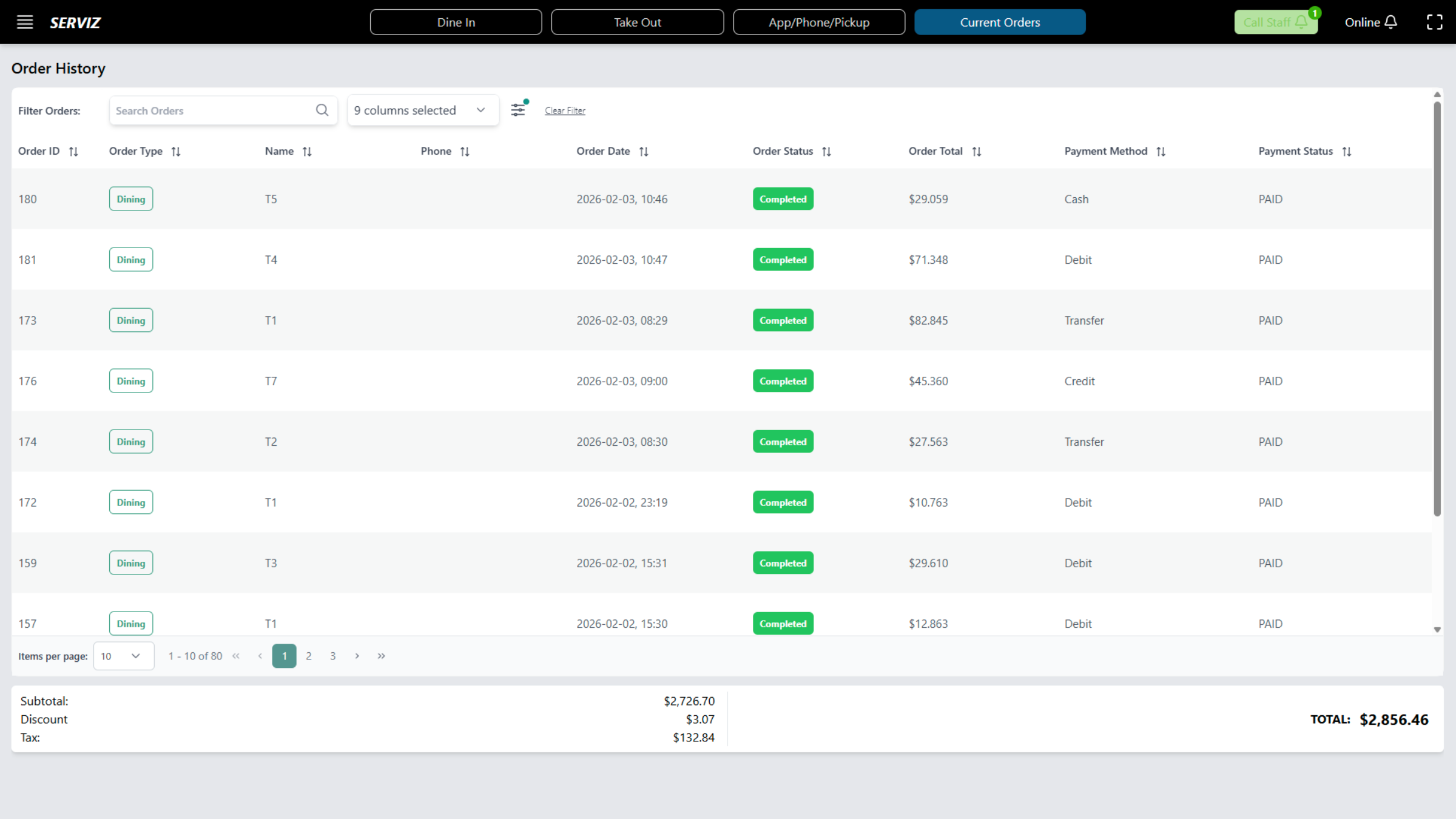Sort orders by Order Date
This screenshot has width=1456, height=819.
pos(644,151)
